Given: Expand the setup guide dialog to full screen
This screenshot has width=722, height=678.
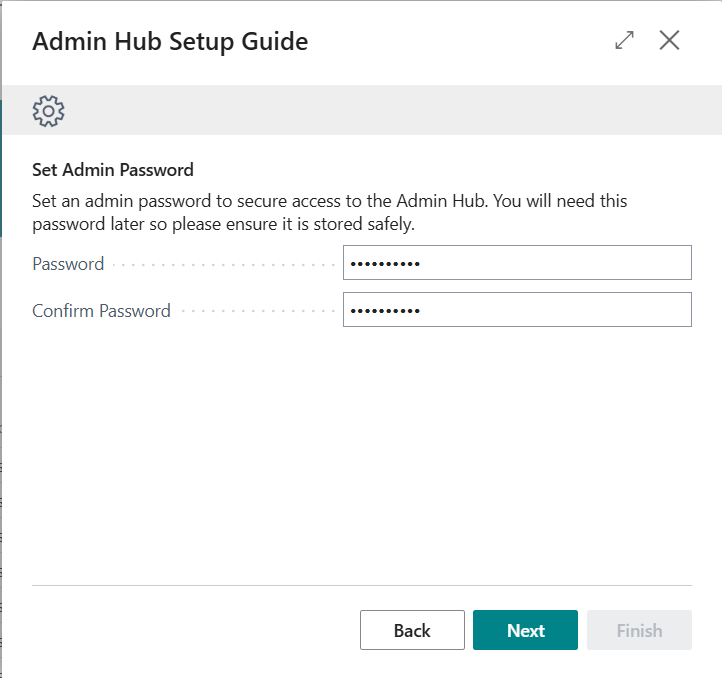Looking at the screenshot, I should tap(624, 40).
